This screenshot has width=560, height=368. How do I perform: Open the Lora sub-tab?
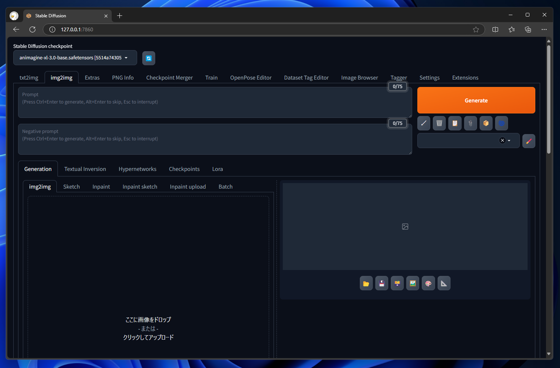218,169
